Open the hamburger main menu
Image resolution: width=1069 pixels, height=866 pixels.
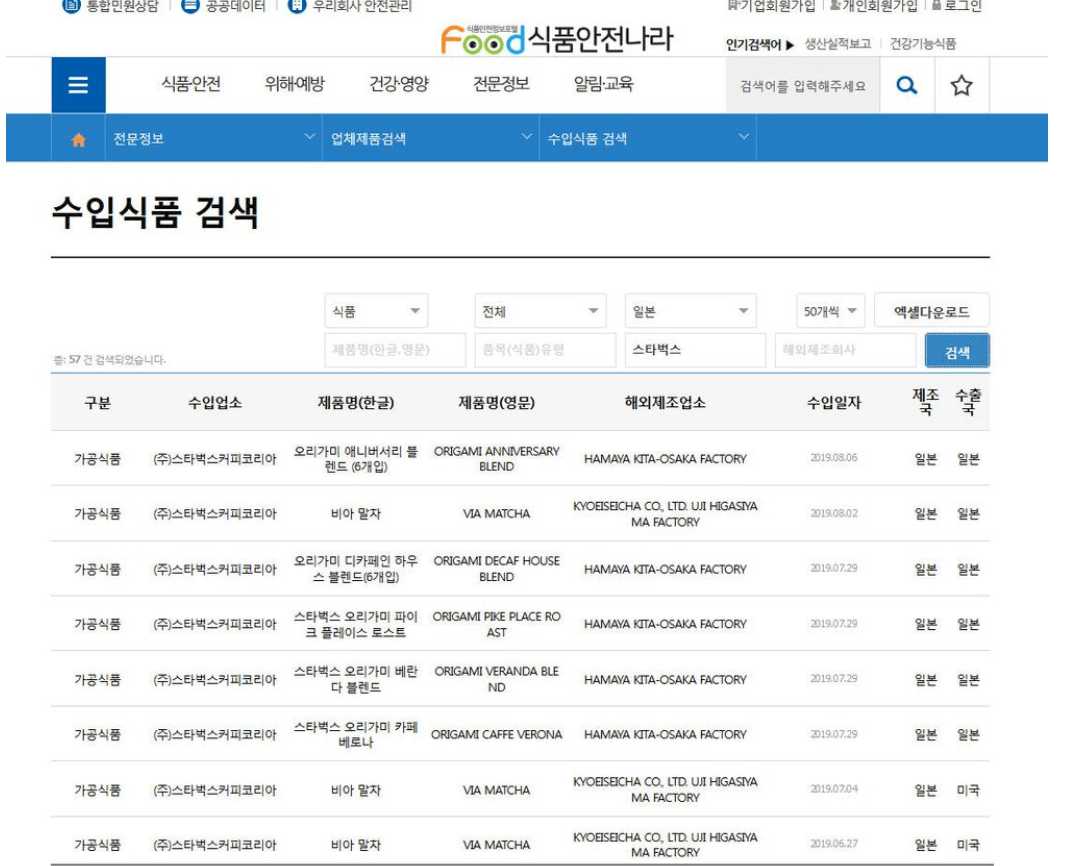77,86
